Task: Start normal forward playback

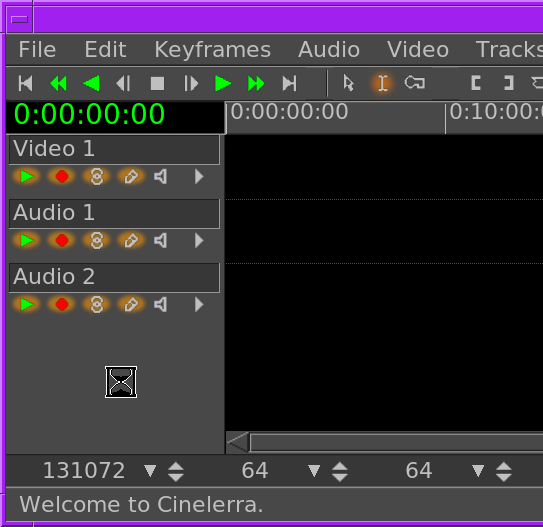Action: [223, 83]
